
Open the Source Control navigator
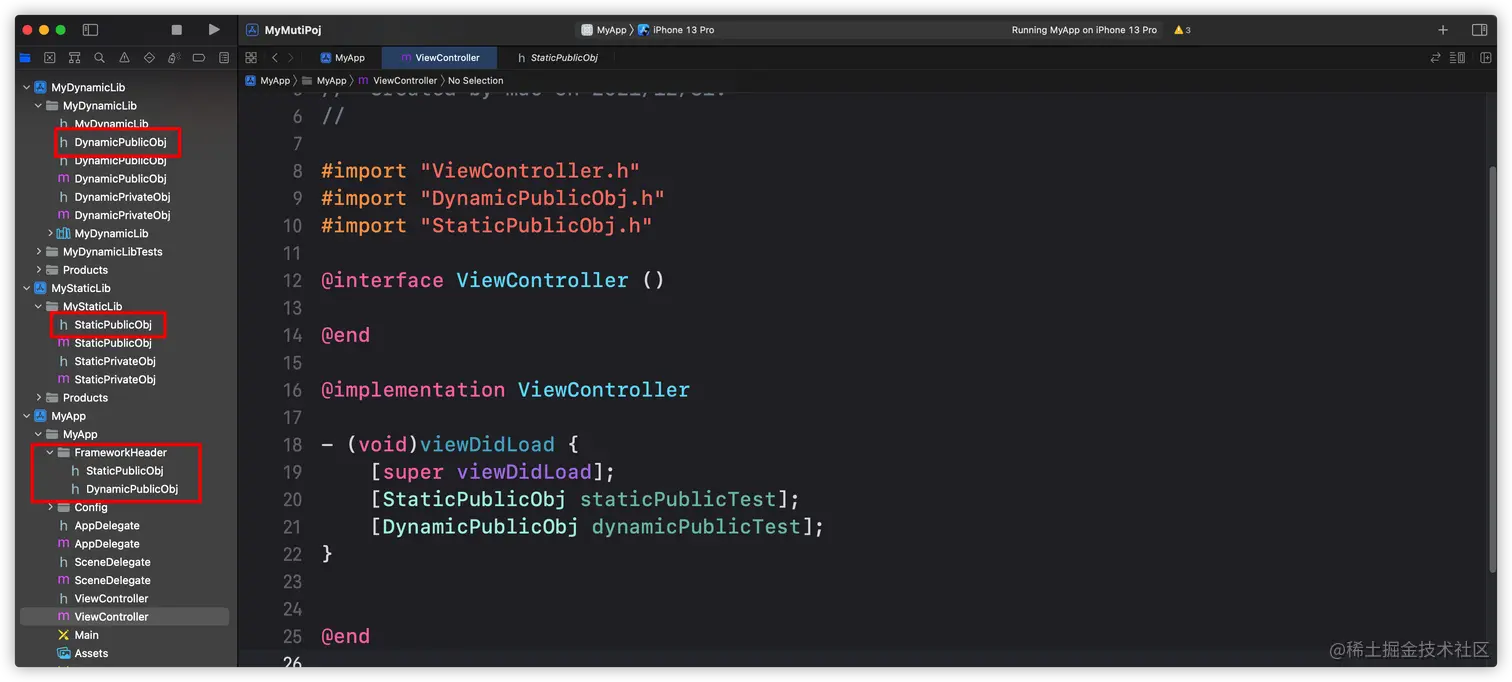(x=49, y=58)
